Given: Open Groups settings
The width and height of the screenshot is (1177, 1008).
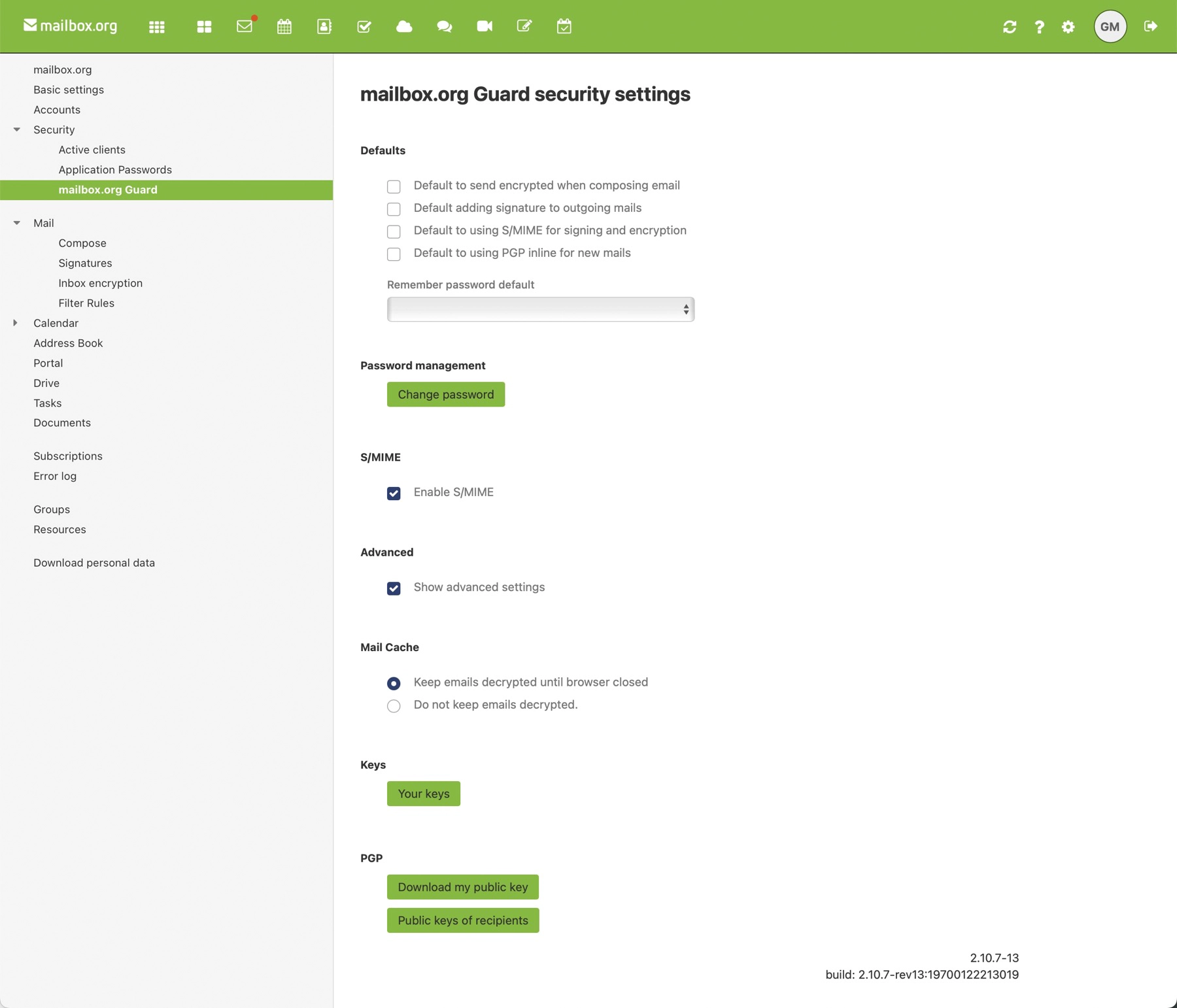Looking at the screenshot, I should coord(52,509).
